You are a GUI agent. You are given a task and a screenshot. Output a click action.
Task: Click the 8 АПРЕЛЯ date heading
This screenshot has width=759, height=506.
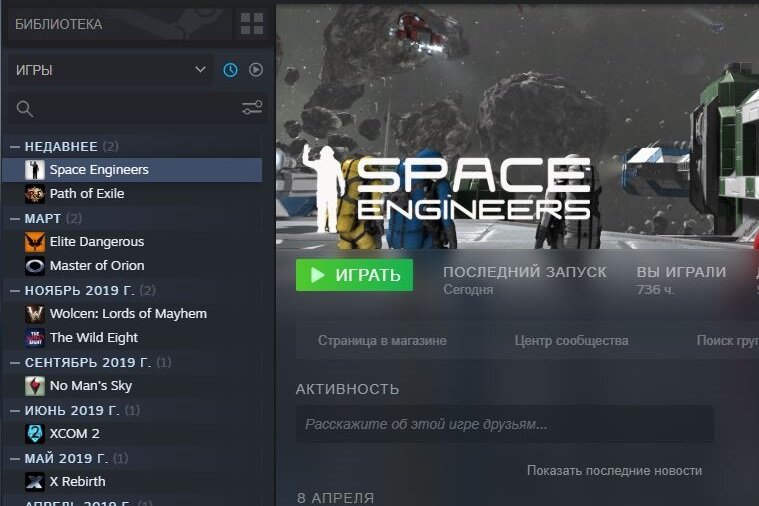point(335,498)
